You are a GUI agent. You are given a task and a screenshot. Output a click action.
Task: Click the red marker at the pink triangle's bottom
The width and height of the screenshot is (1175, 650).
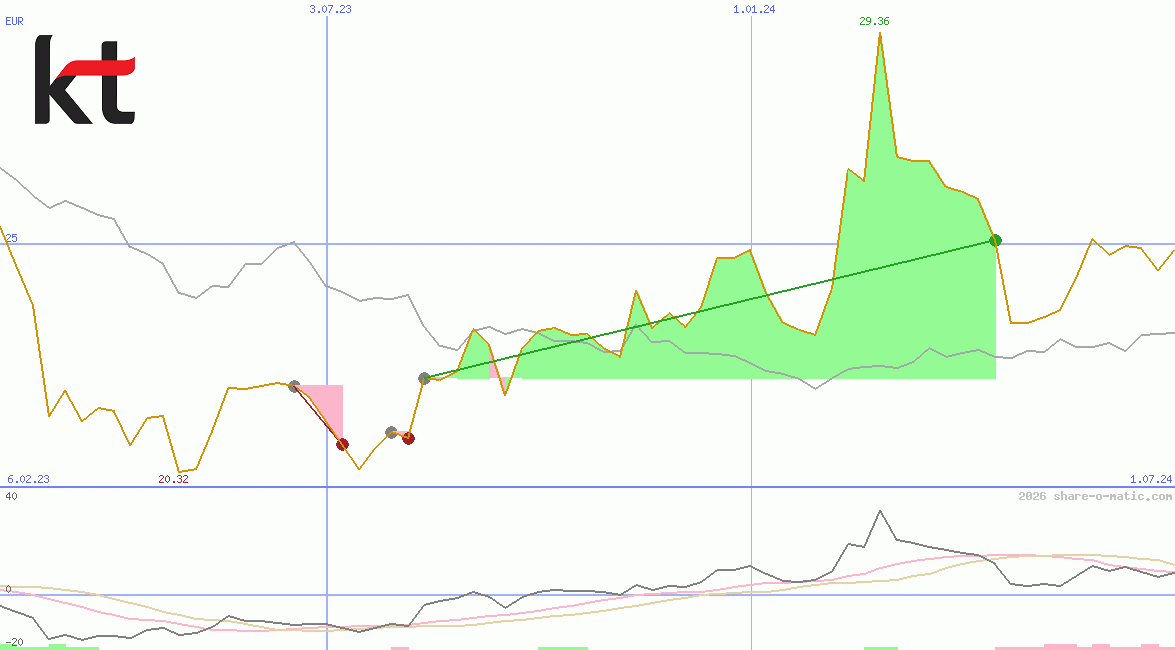pos(342,444)
